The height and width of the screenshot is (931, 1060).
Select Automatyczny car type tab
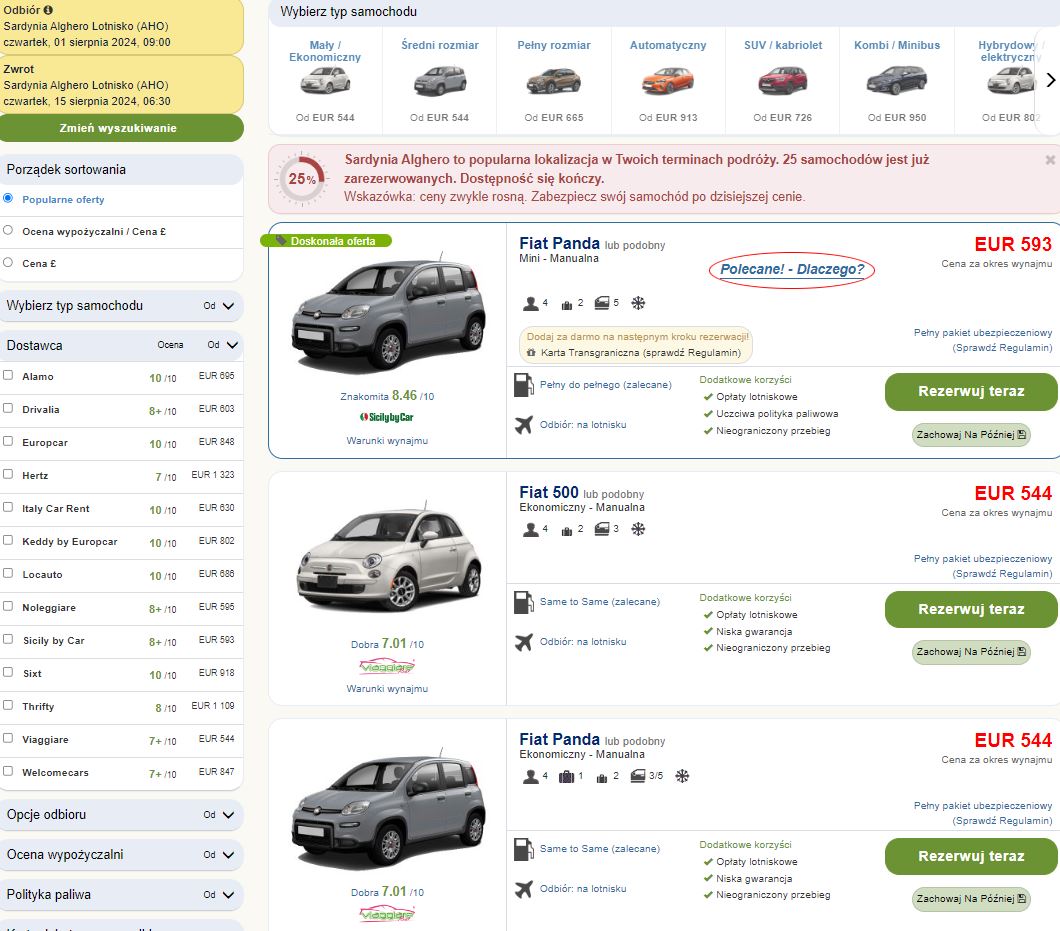pos(668,80)
